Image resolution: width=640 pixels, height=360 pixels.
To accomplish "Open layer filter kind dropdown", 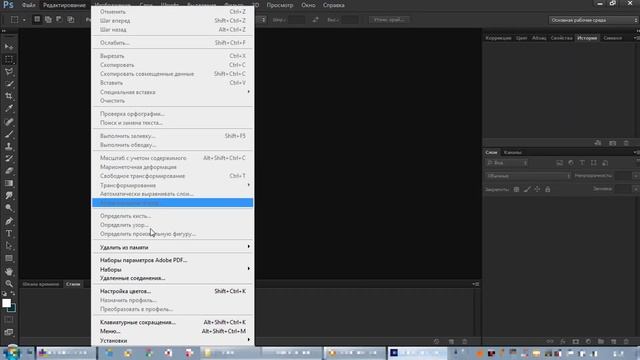I will pos(507,163).
